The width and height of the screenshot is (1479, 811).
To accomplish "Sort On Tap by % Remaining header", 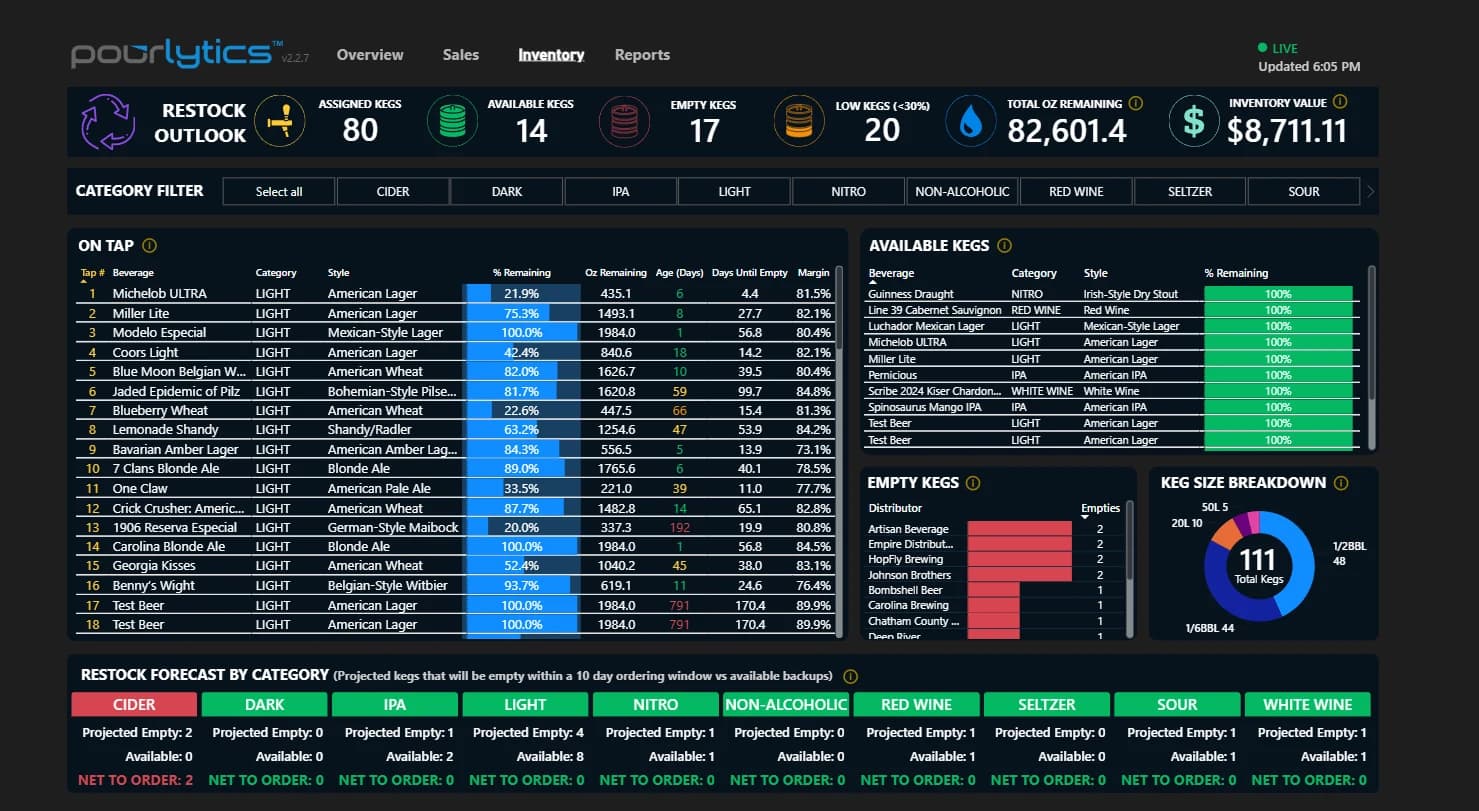I will tap(522, 273).
